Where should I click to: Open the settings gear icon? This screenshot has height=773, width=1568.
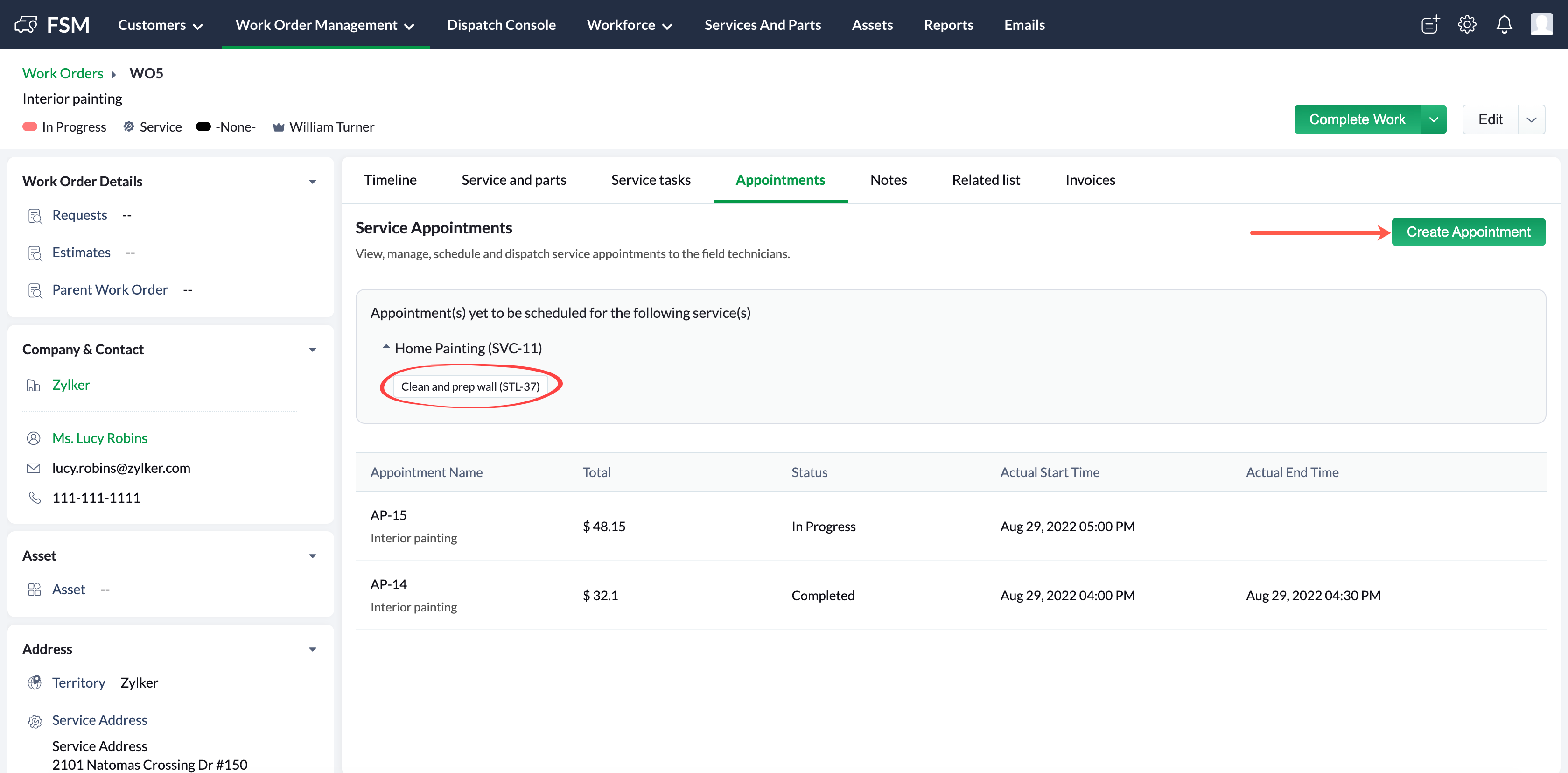pos(1467,25)
